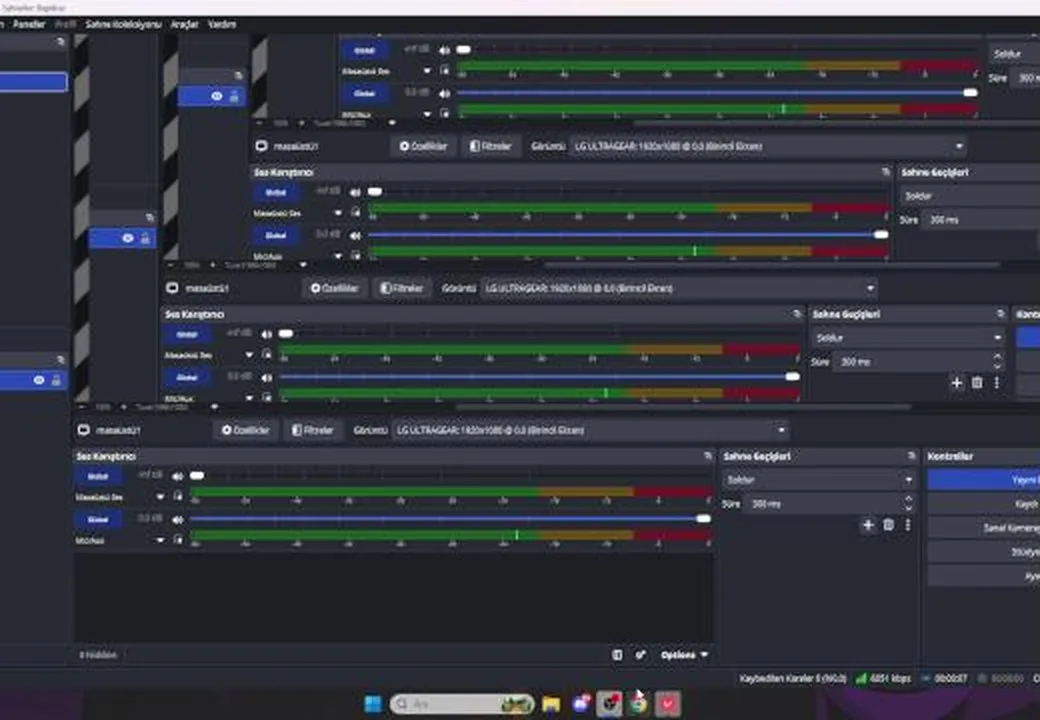Image resolution: width=1040 pixels, height=720 pixels.
Task: Open the Soldur transition dropdown
Action: click(x=818, y=479)
